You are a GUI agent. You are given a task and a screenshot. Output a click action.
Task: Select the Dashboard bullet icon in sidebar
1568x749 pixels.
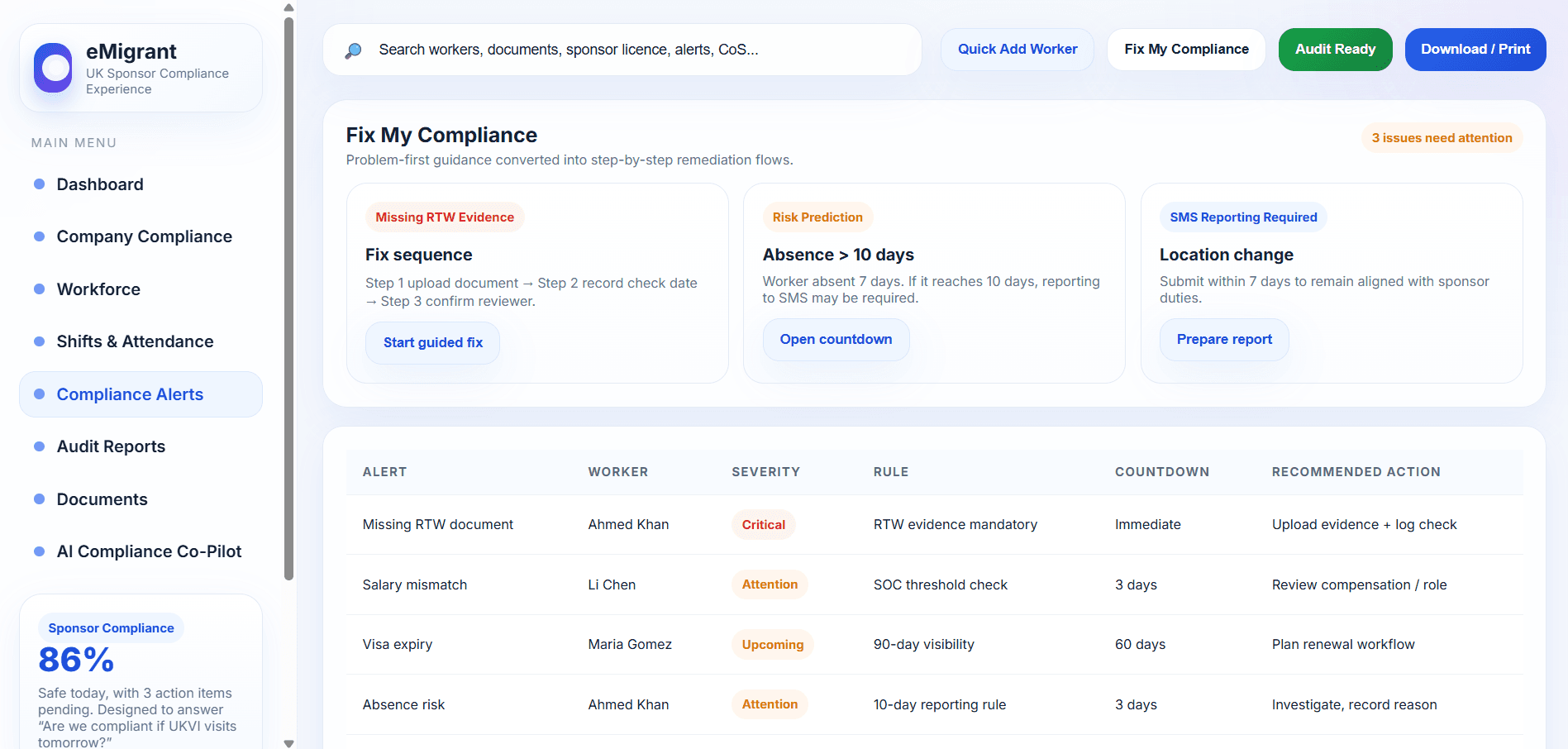39,184
